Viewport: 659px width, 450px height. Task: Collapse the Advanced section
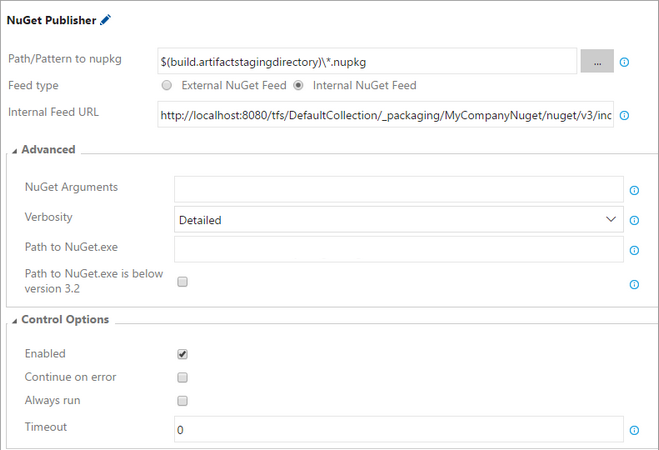pos(15,150)
